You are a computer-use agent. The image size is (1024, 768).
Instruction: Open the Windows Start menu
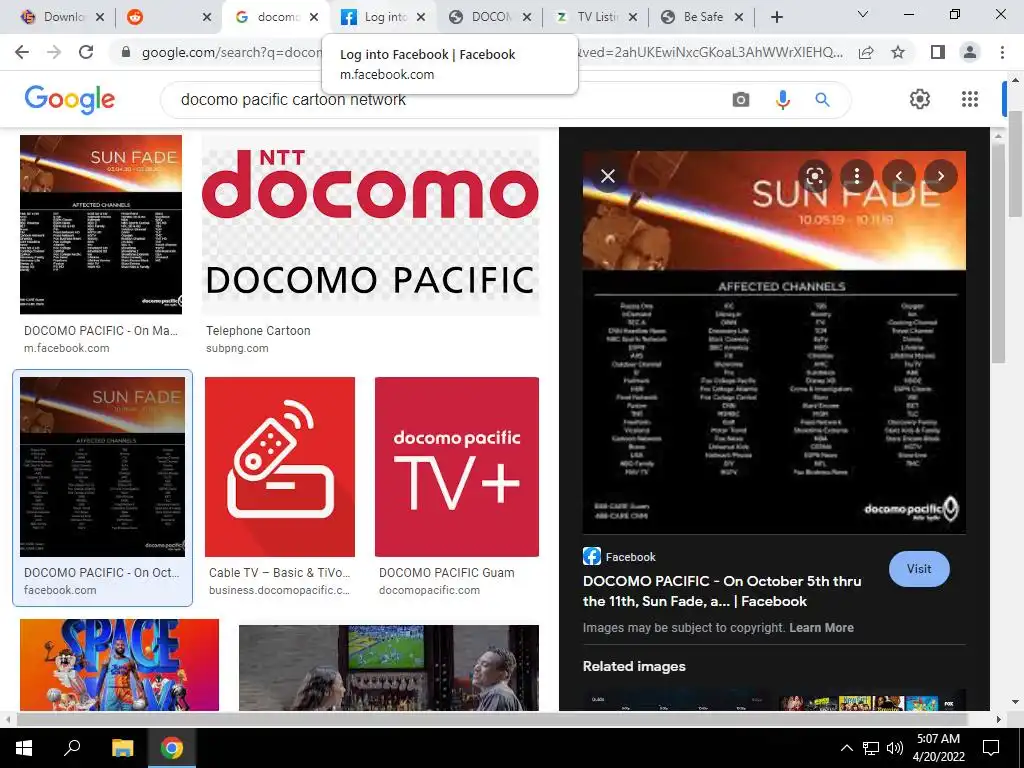point(24,748)
